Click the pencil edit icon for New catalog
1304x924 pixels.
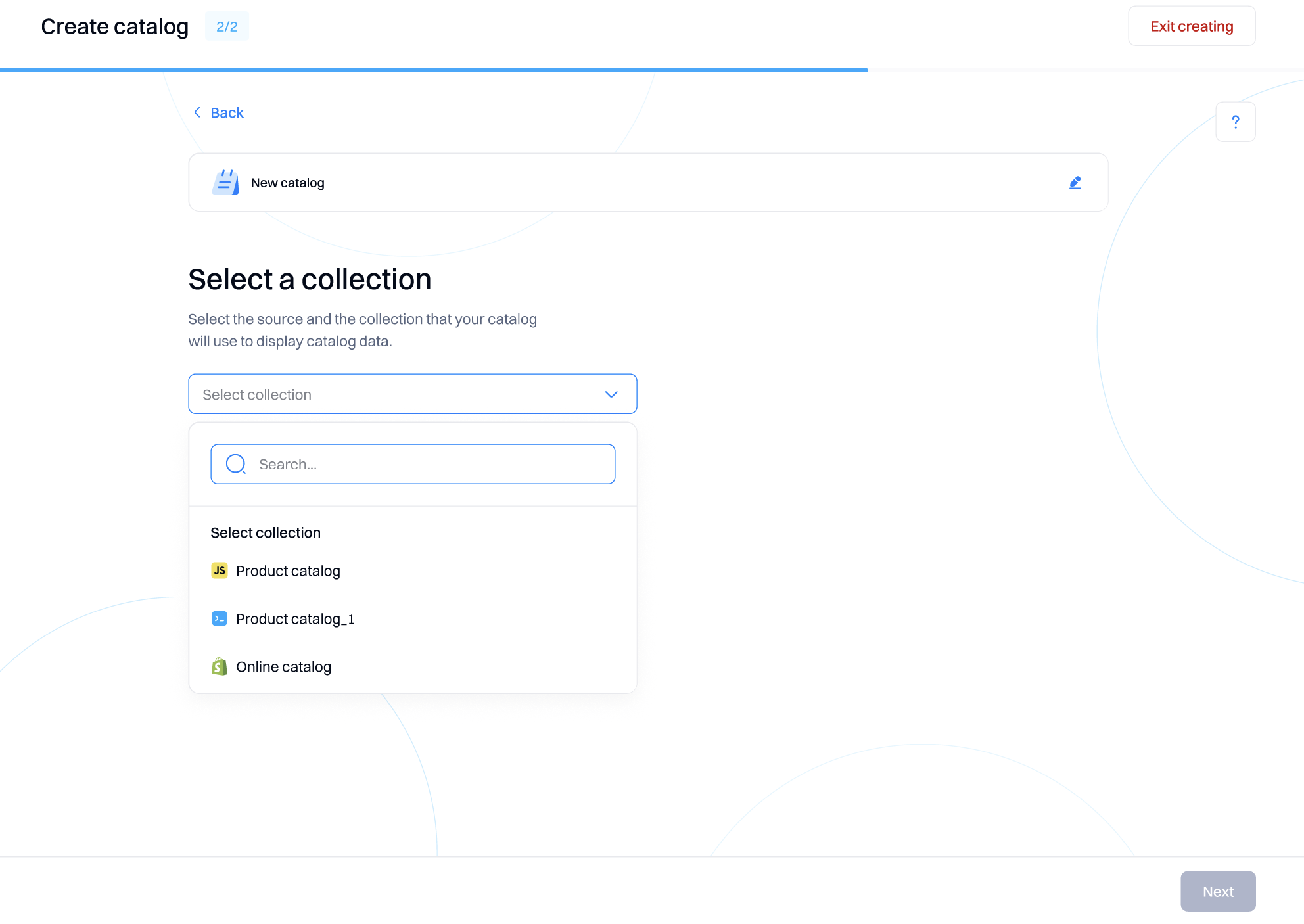[1075, 183]
